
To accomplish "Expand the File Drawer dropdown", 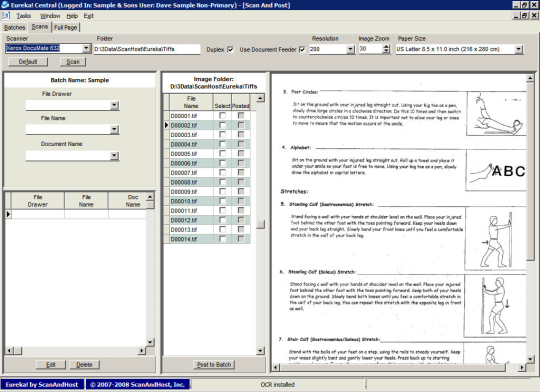I will (x=114, y=105).
